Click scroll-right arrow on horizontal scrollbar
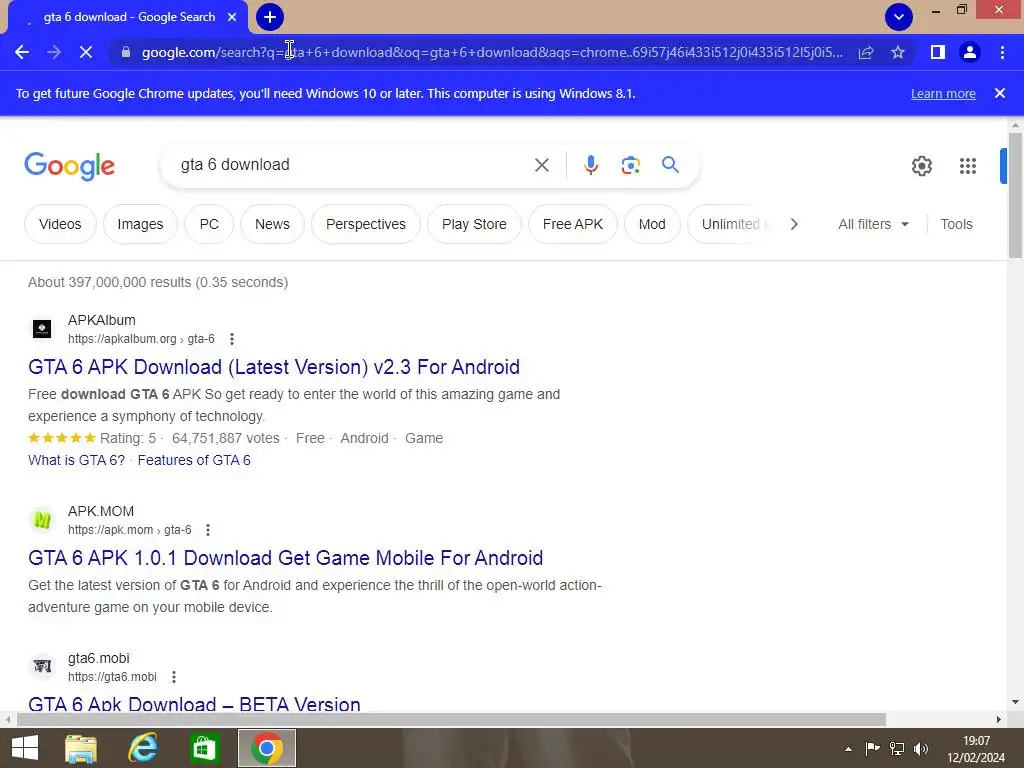 999,720
